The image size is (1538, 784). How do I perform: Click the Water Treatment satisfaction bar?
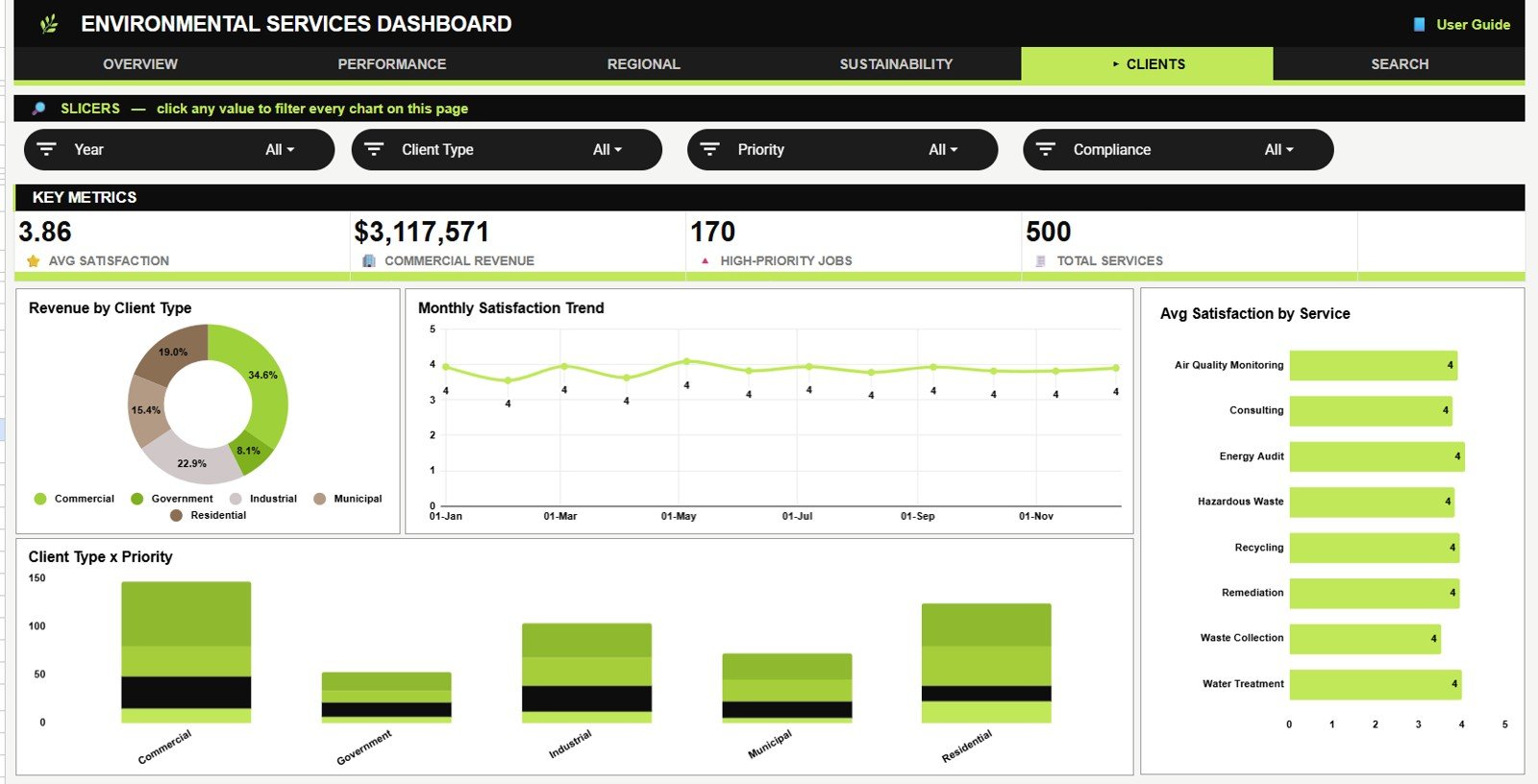[x=1376, y=684]
